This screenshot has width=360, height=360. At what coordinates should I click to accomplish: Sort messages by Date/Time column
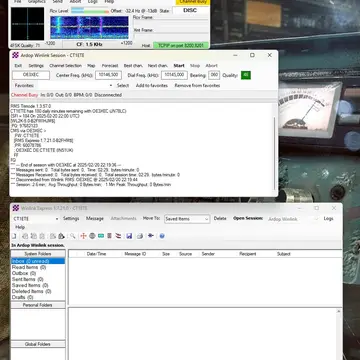click(96, 254)
